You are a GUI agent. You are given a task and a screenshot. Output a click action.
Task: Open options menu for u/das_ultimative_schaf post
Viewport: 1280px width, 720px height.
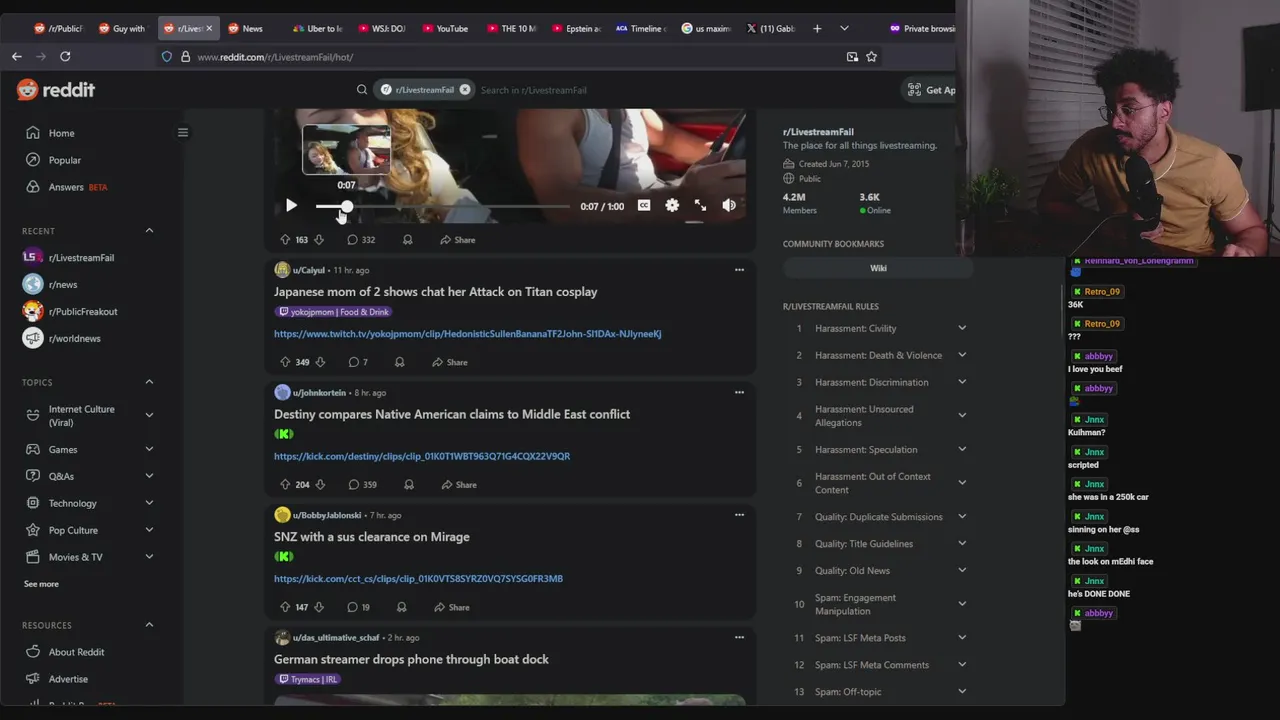click(x=739, y=637)
